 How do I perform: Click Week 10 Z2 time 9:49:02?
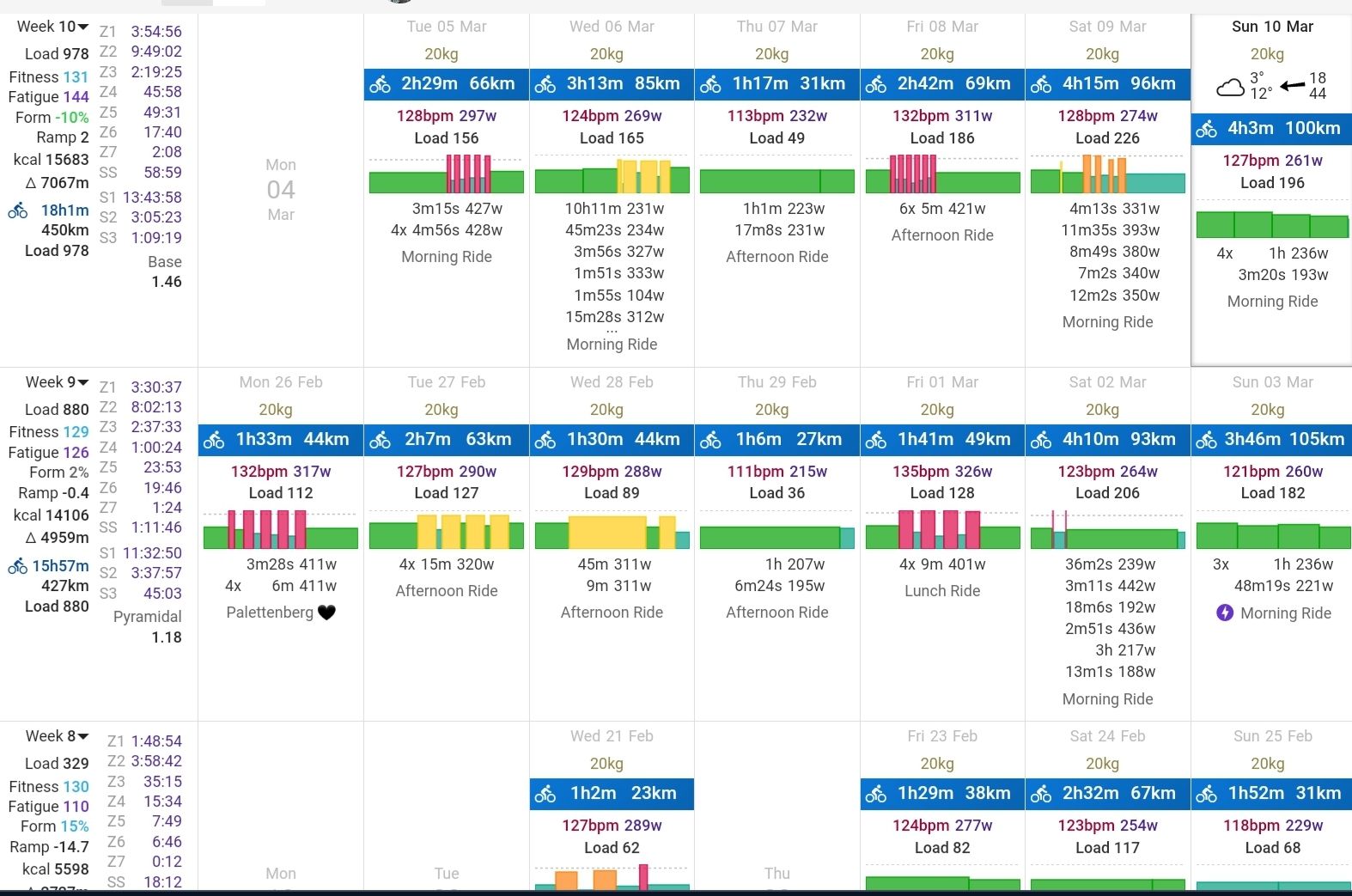(x=156, y=52)
